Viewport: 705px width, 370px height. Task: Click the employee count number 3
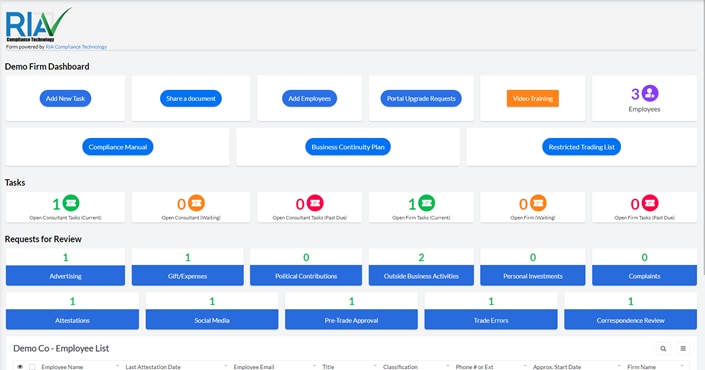pos(635,94)
